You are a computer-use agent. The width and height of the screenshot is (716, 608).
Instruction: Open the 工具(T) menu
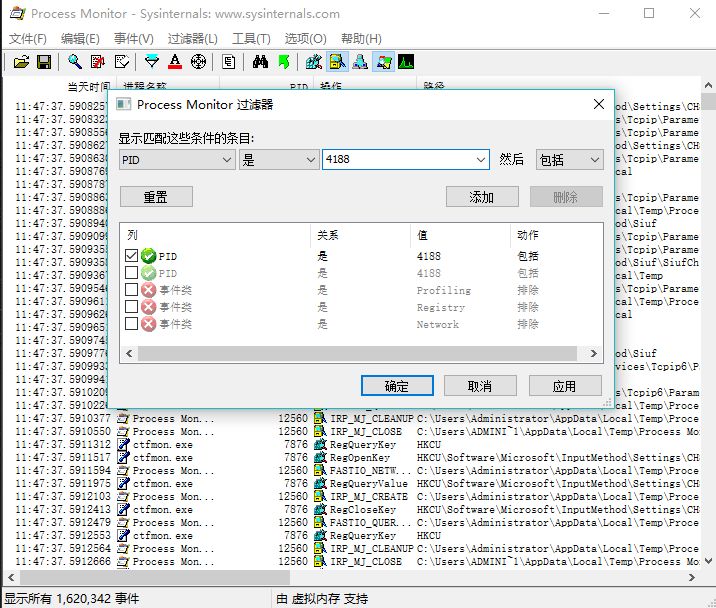point(251,39)
